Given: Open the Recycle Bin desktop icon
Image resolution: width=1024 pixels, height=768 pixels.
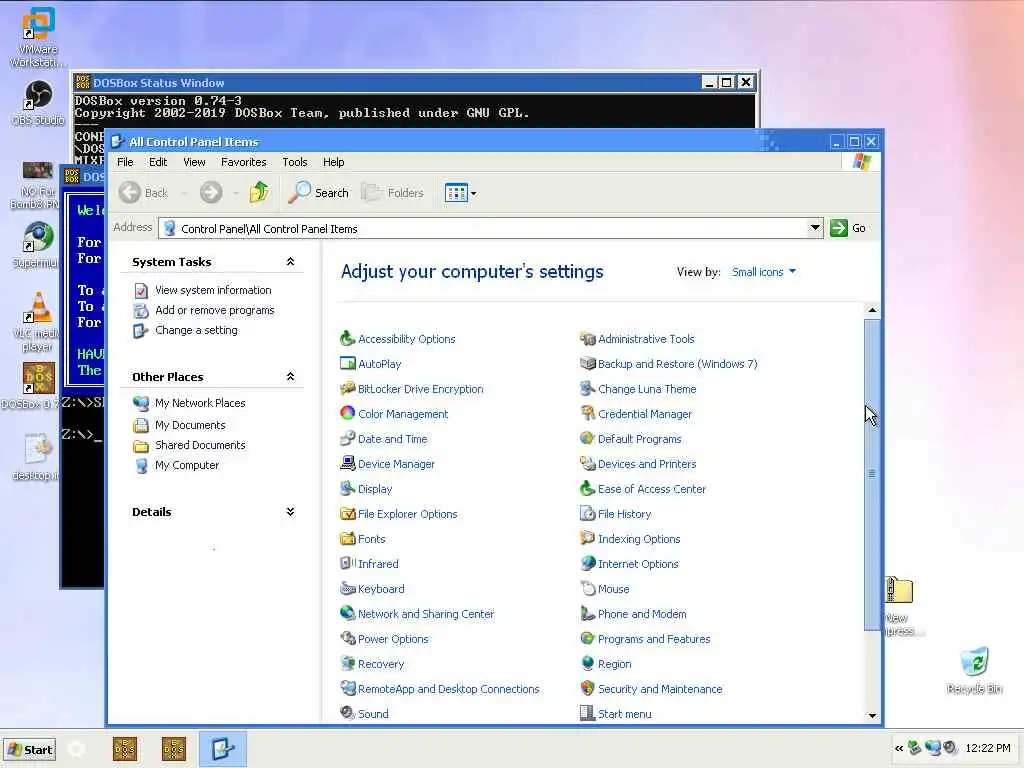Looking at the screenshot, I should (974, 670).
